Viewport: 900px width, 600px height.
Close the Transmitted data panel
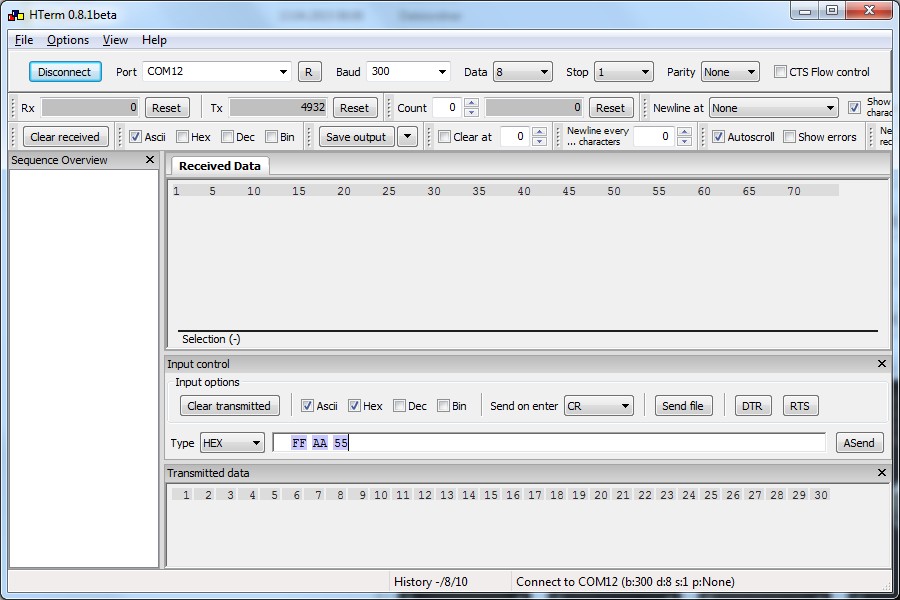click(x=881, y=473)
